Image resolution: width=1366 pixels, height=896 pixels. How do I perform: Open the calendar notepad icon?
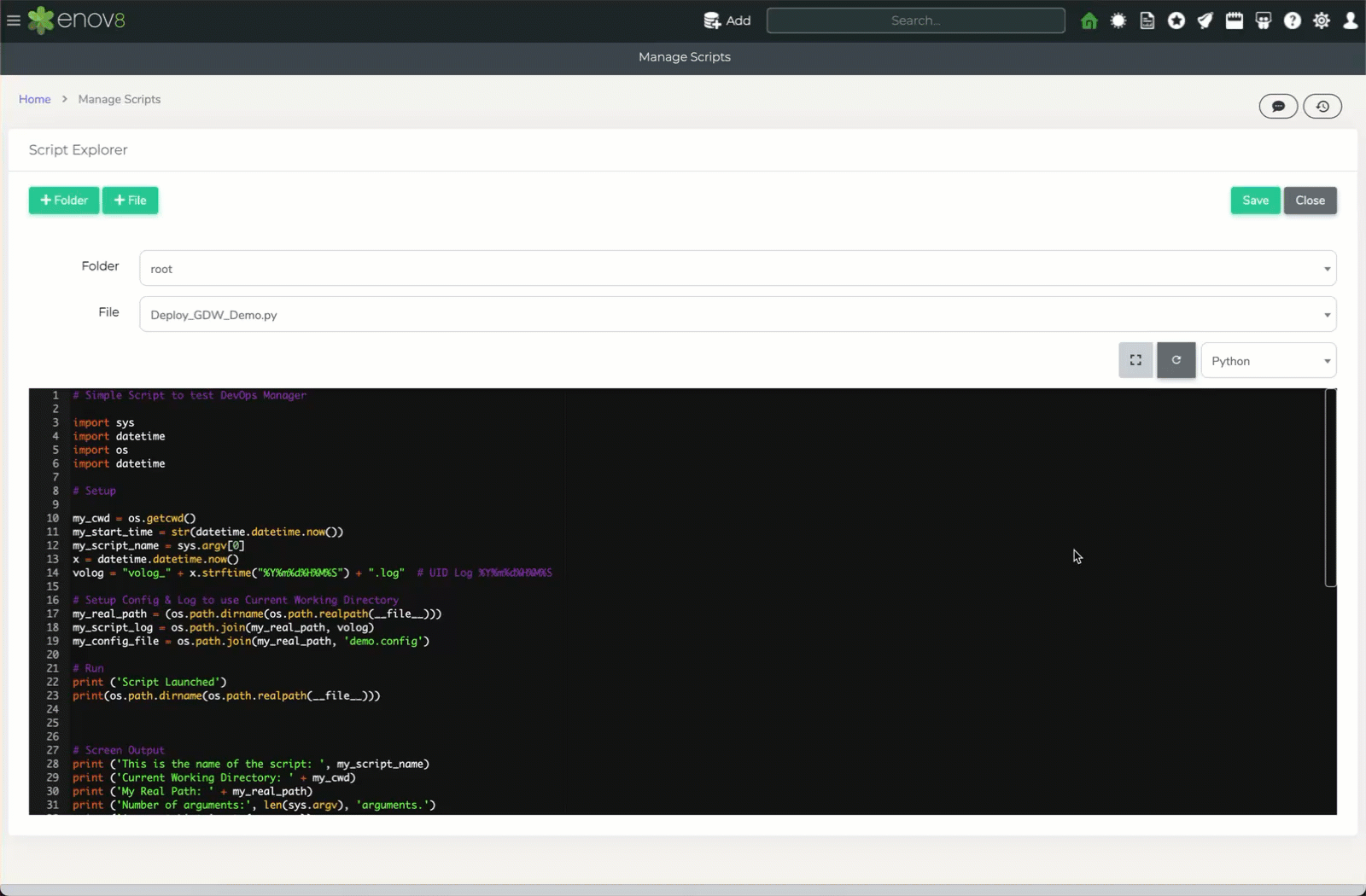(x=1235, y=20)
